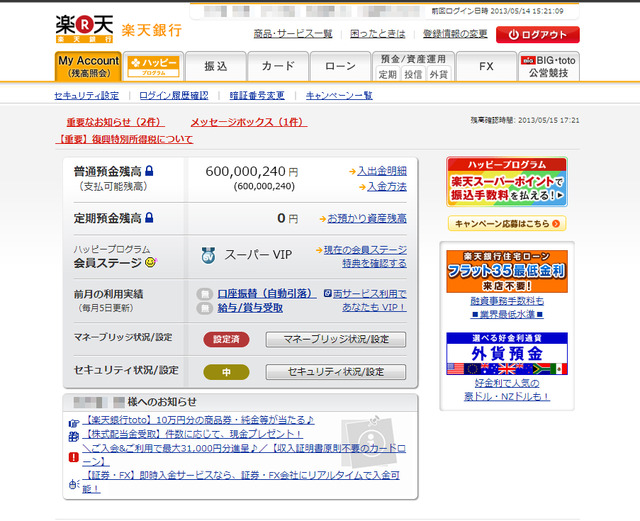Open 入金方法 link
Viewport: 640px width, 521px height.
(x=387, y=187)
